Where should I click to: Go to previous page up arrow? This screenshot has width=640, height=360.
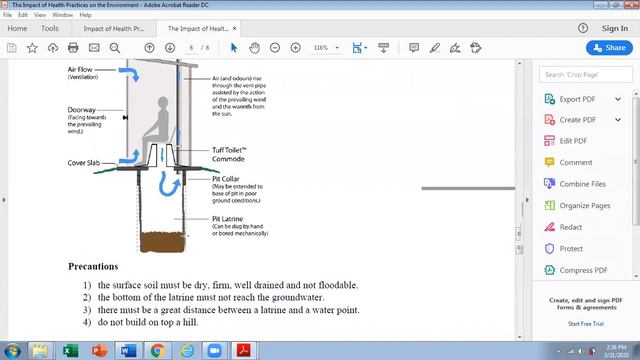tap(149, 48)
